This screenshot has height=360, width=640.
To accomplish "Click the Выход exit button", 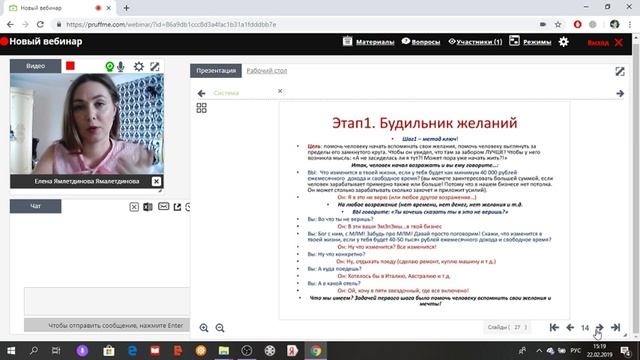I will 605,42.
